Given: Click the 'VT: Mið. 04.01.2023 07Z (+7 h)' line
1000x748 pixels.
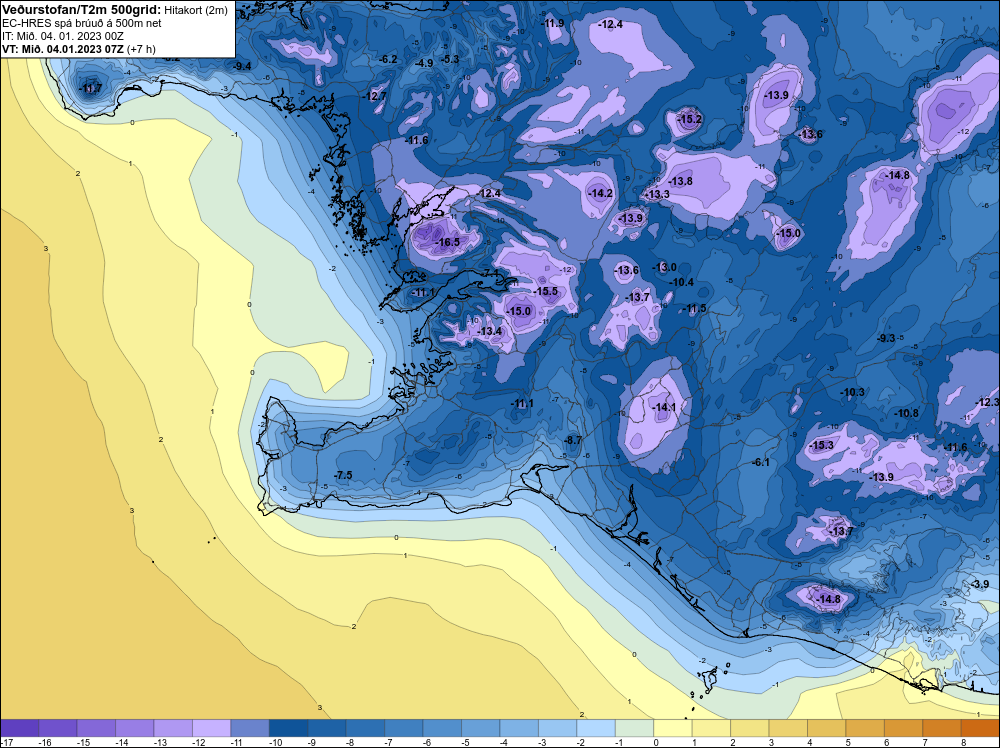Looking at the screenshot, I should coord(78,48).
